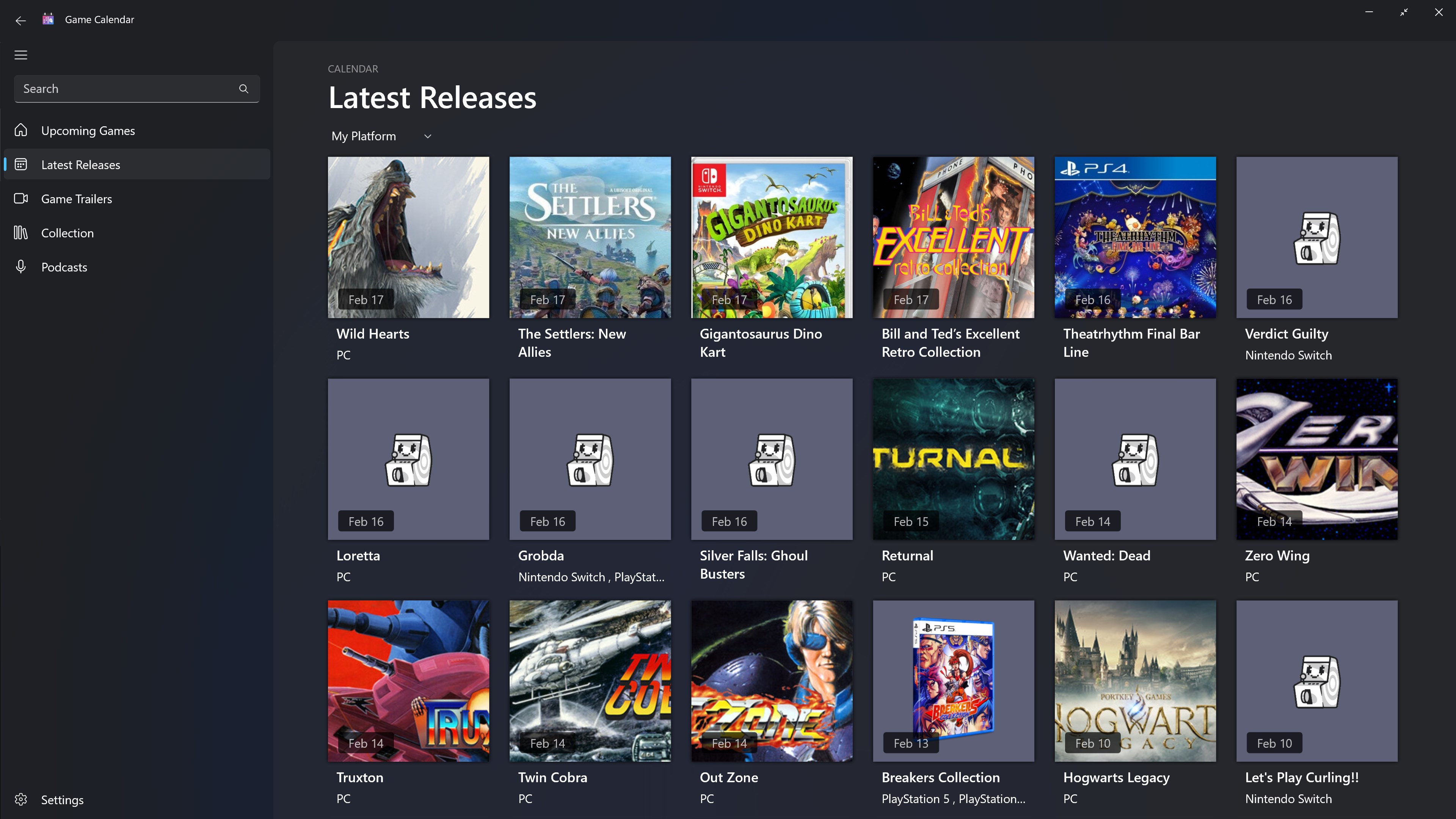Image resolution: width=1456 pixels, height=819 pixels.
Task: Click the search magnifier icon
Action: coord(243,89)
